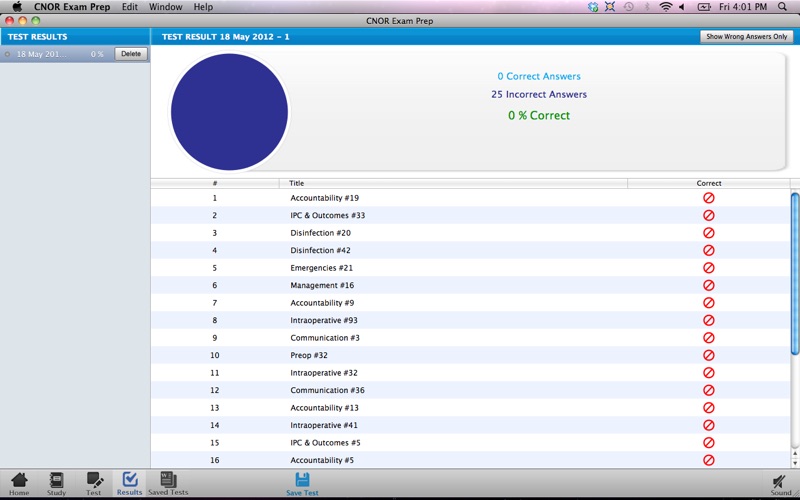
Task: Click the 0 Correct Answers text
Action: 539,76
